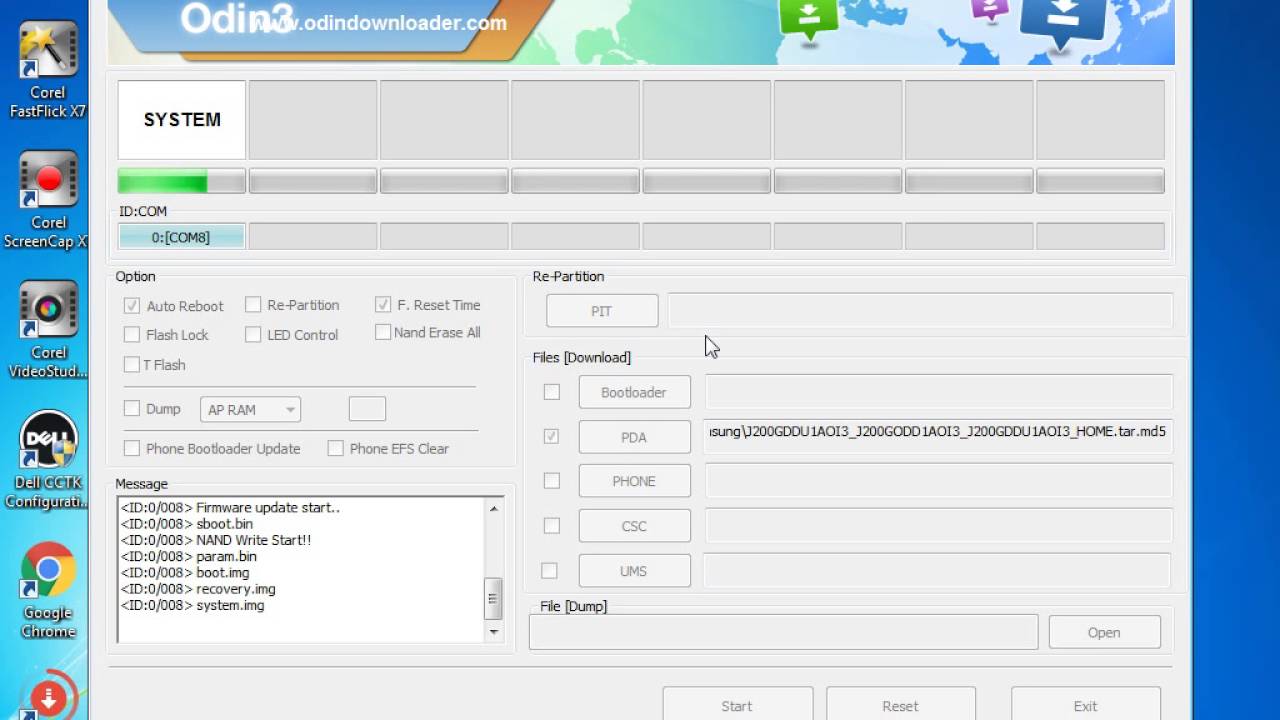Open Corel ScreenCap X desktop shortcut
Viewport: 1280px width, 720px height.
coord(47,200)
